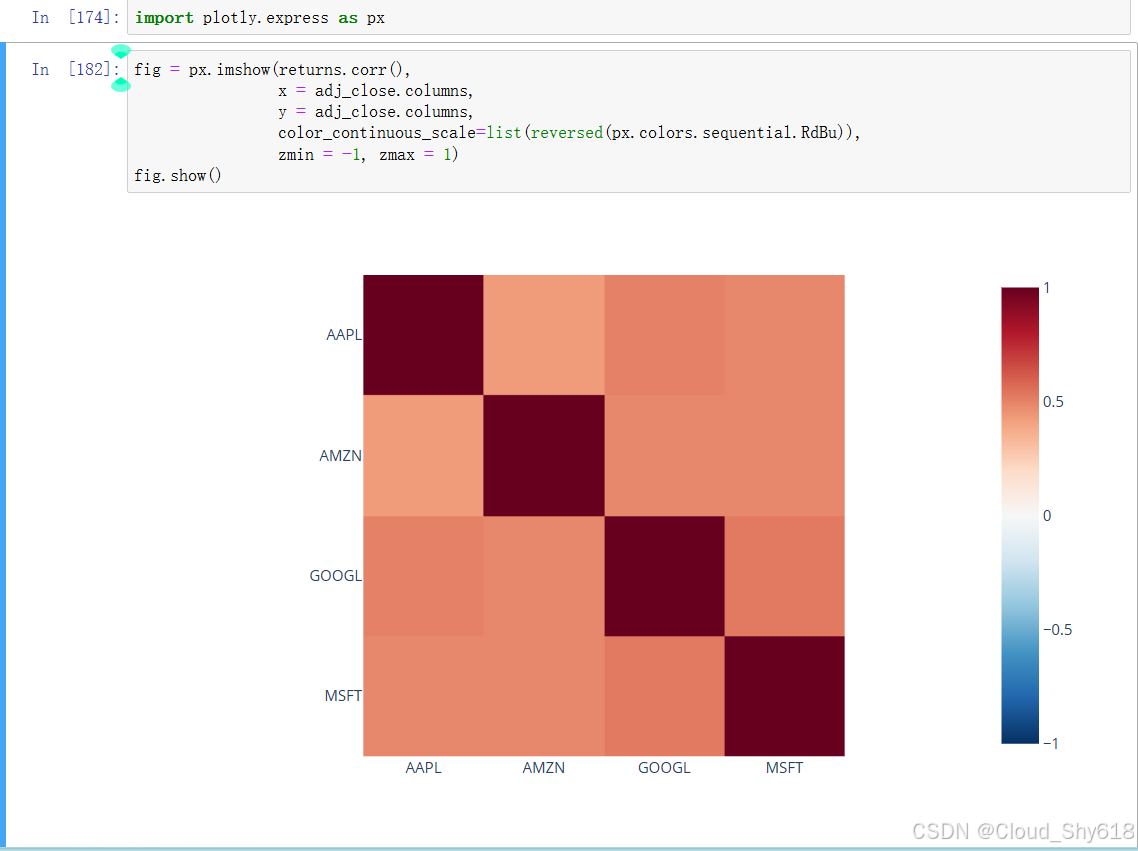Click heatmap cell in AAPL row, AMZN column
1138x851 pixels.
point(544,335)
